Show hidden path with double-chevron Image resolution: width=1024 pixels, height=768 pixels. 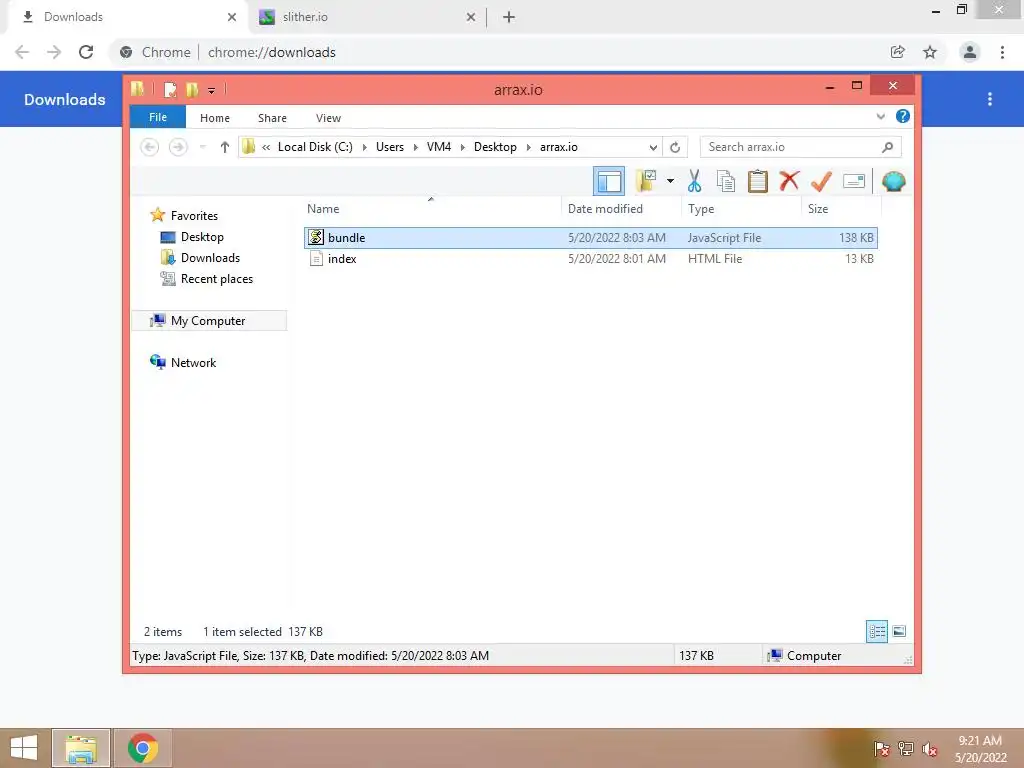[266, 148]
